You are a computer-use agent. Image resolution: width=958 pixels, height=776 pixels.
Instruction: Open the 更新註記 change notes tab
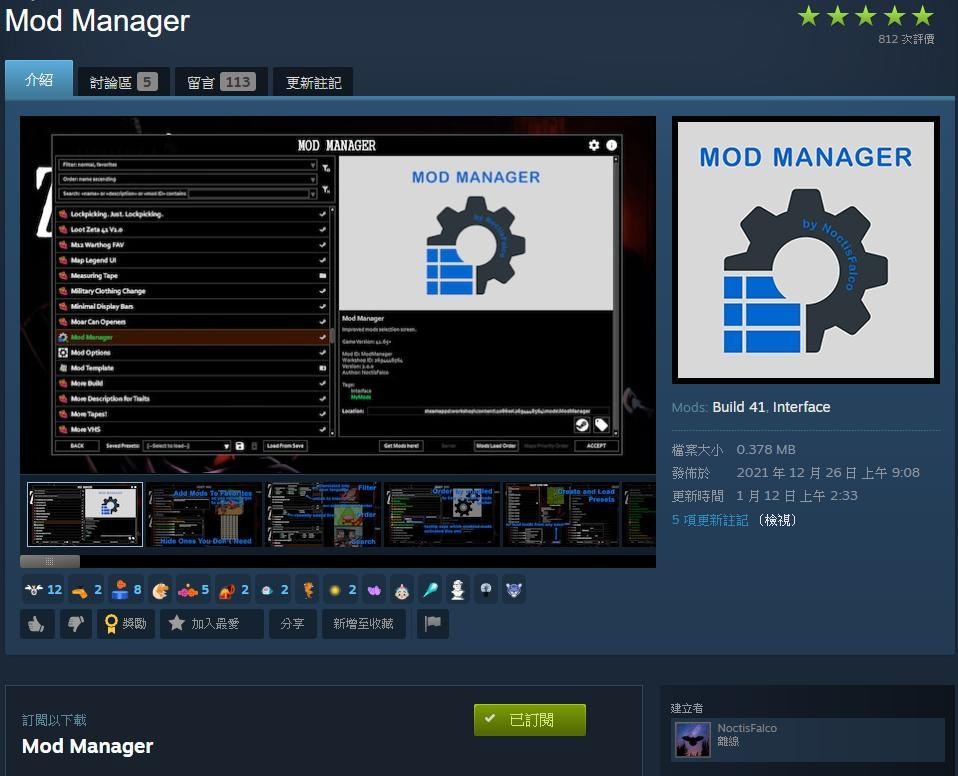click(313, 82)
